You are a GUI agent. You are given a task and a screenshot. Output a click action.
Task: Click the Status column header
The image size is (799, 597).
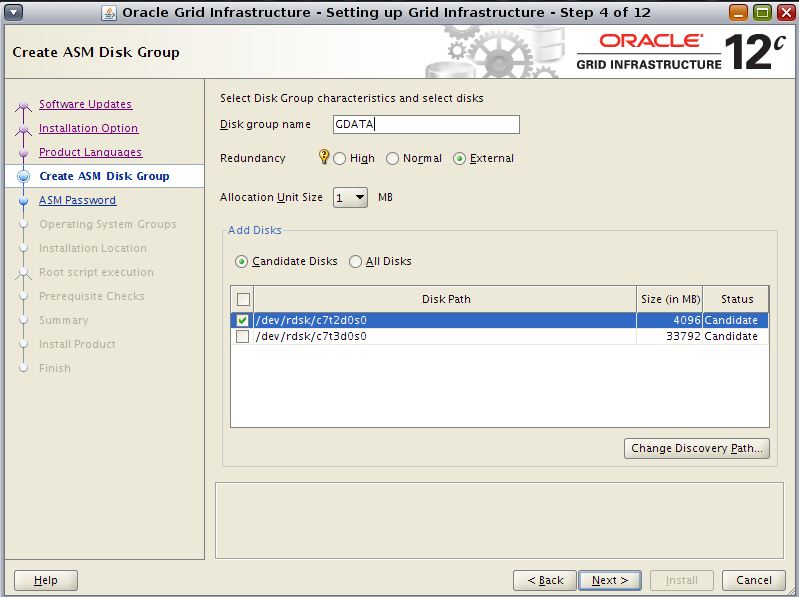736,299
